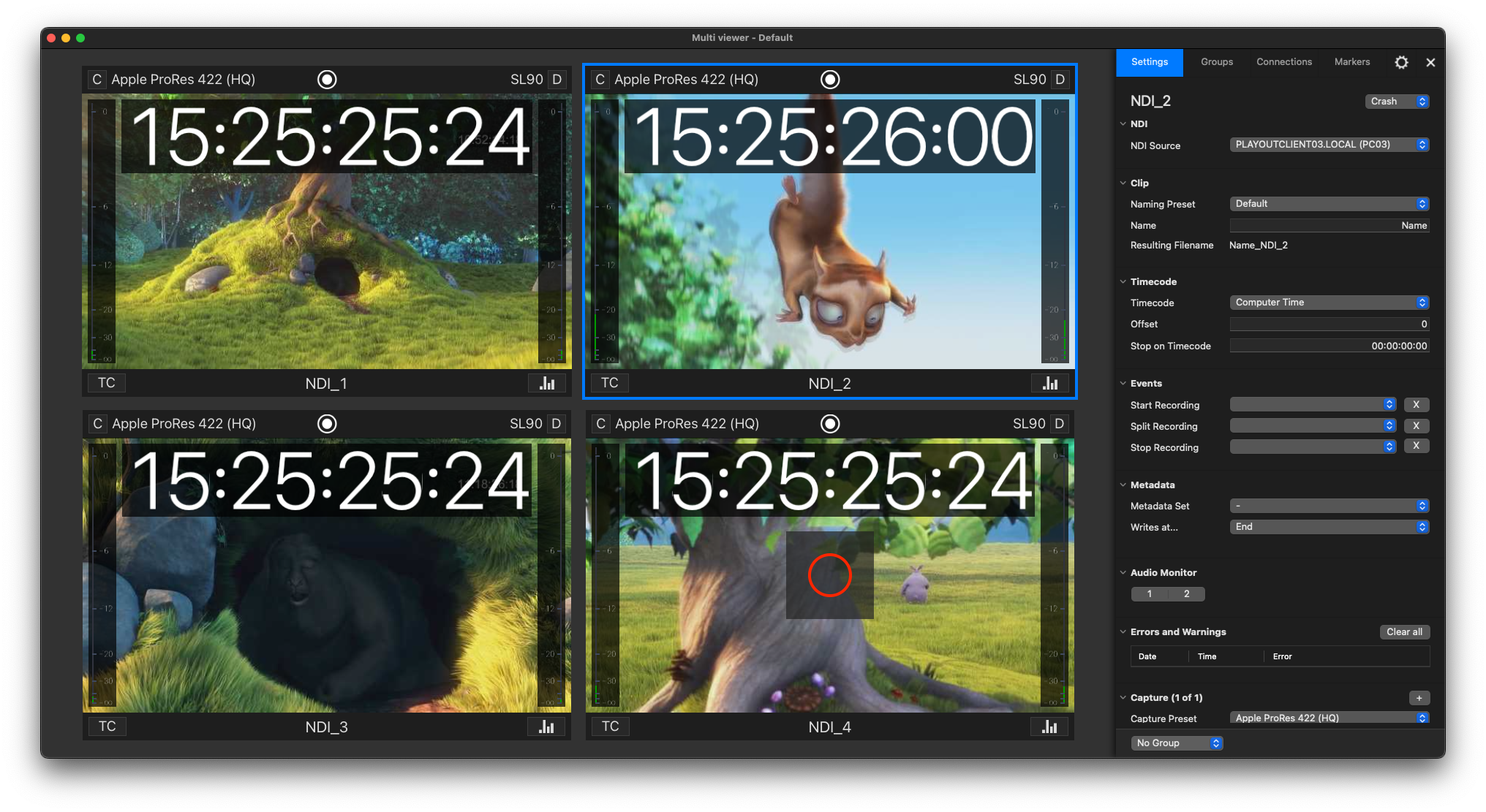Screen dimensions: 1486x812
Task: Open the Markers tab
Action: tap(1352, 62)
